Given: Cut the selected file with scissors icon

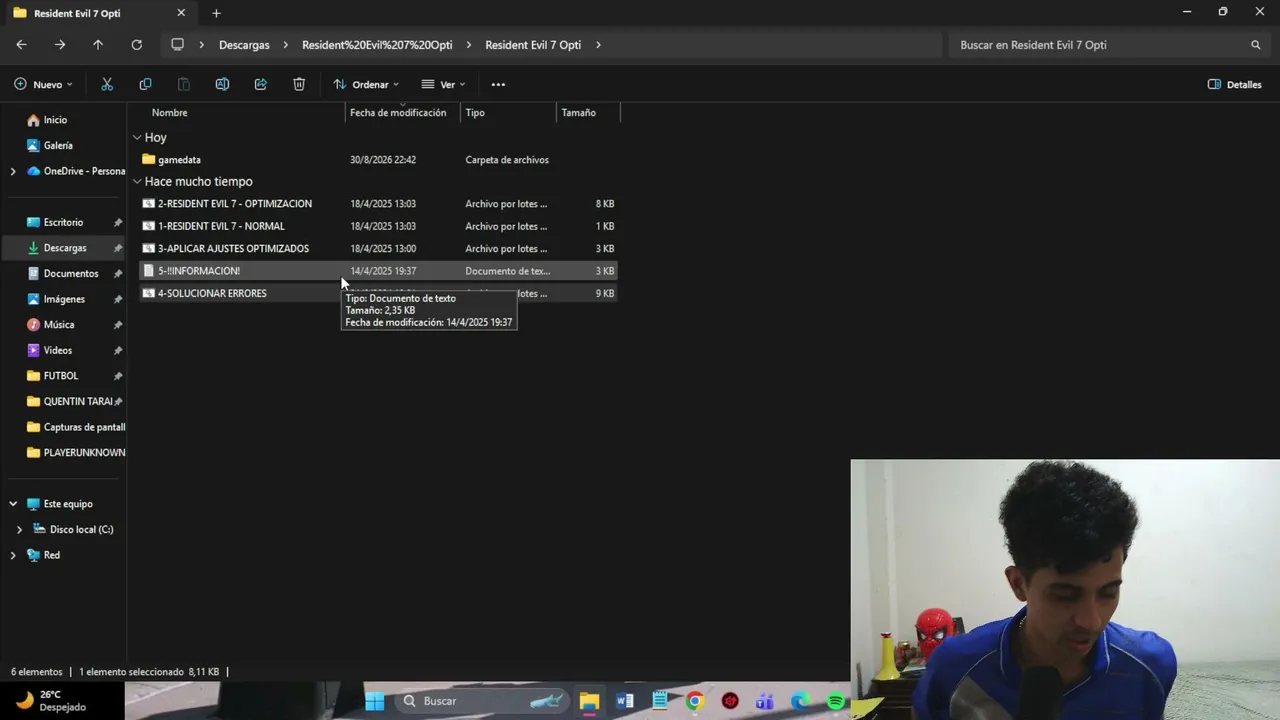Looking at the screenshot, I should click(107, 85).
